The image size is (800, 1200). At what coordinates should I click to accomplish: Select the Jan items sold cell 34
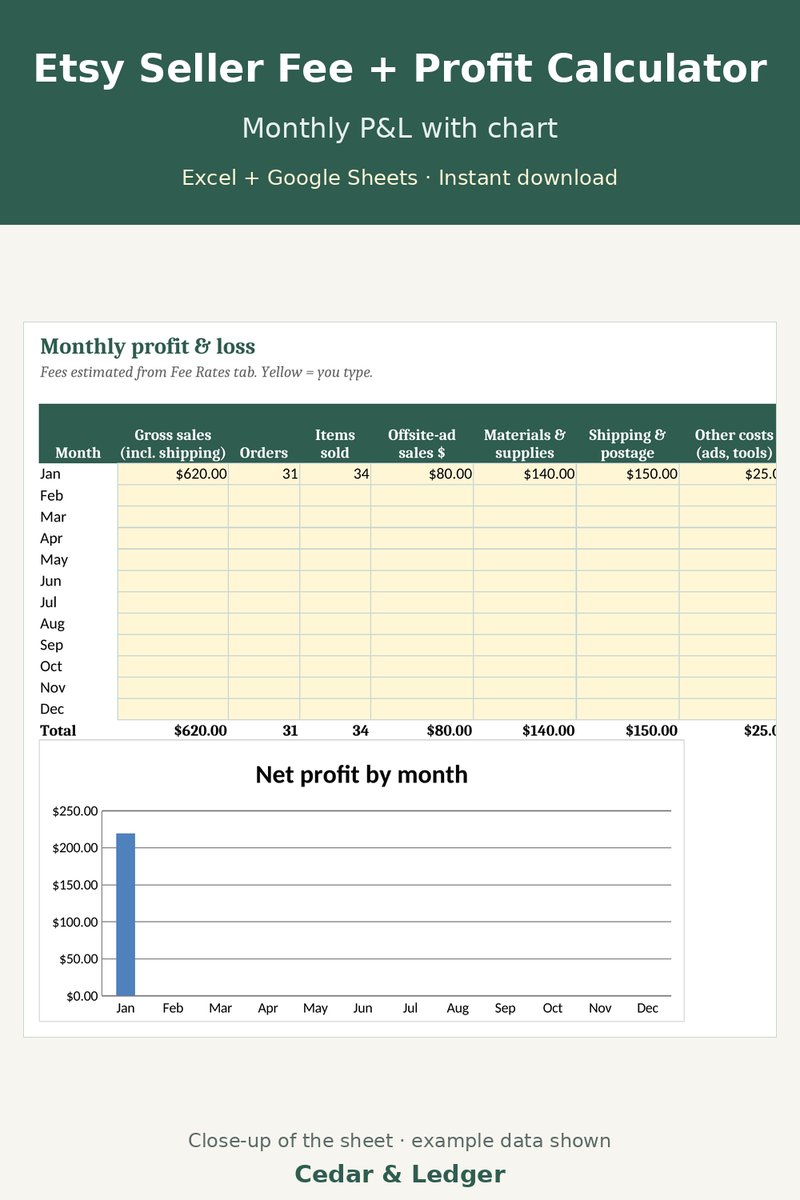(335, 474)
